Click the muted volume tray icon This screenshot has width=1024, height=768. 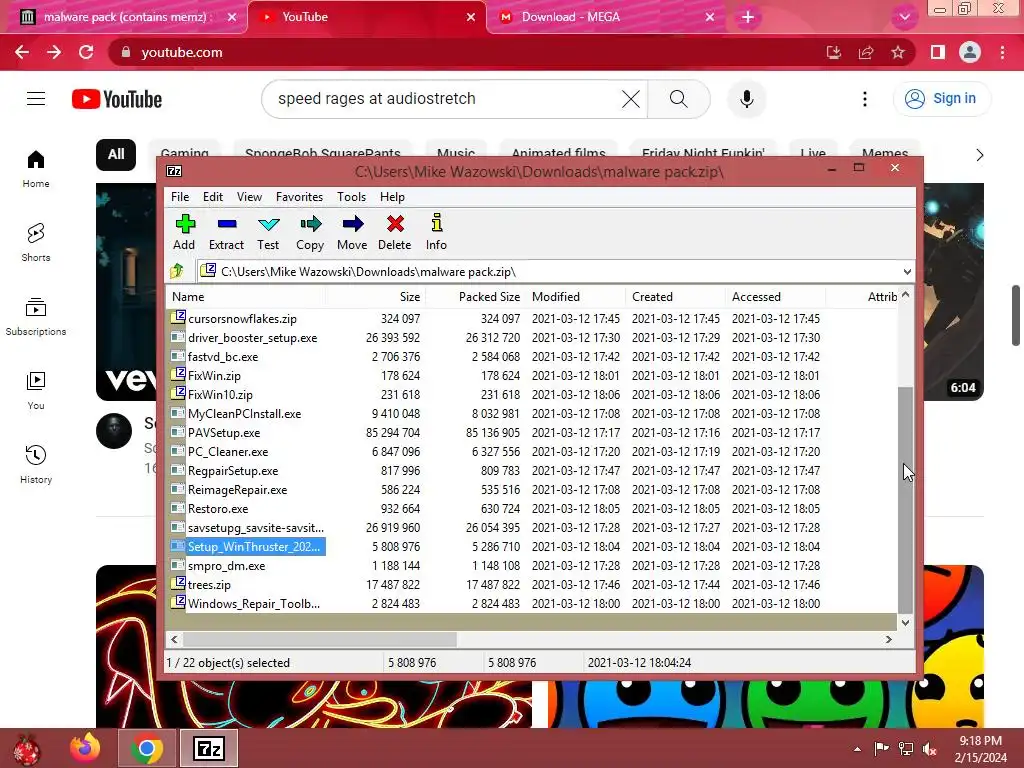coord(929,749)
